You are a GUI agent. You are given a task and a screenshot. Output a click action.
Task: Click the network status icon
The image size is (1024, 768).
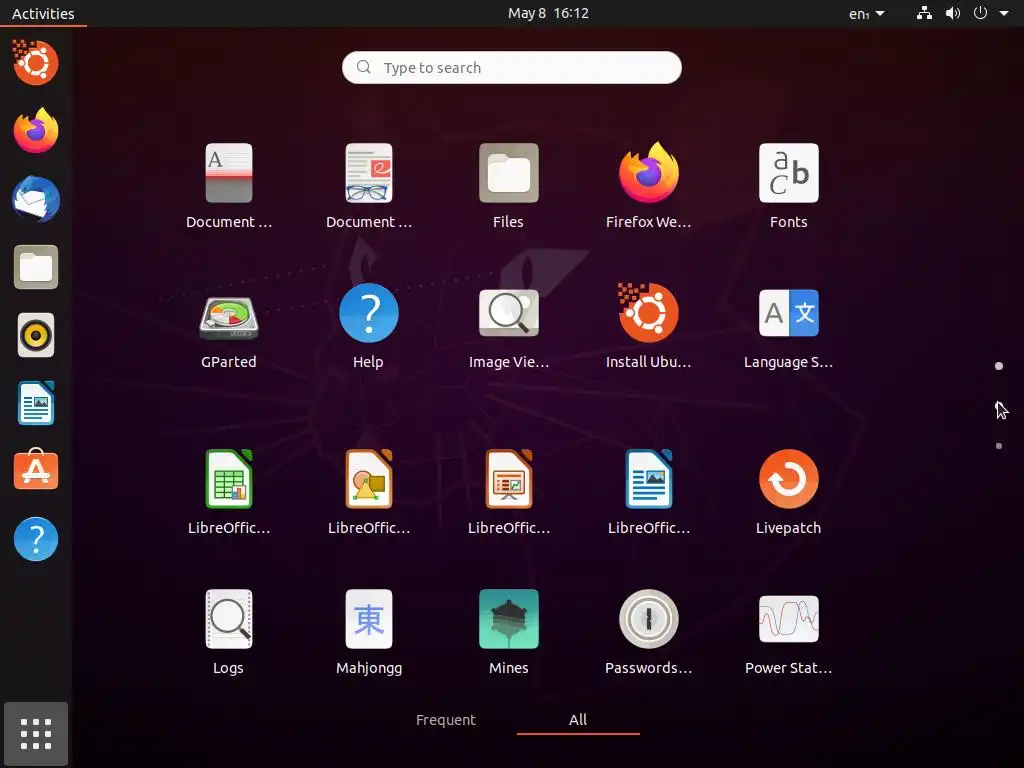924,13
